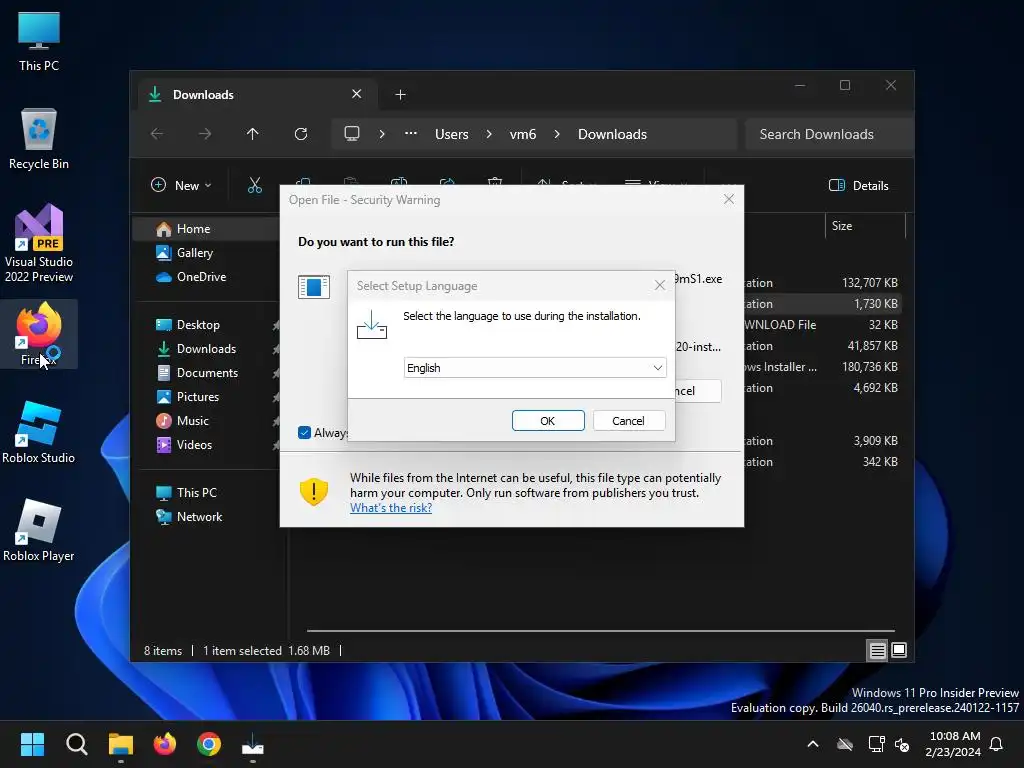Viewport: 1024px width, 768px height.
Task: Expand chevron after vm6 in breadcrumb
Action: pos(557,134)
